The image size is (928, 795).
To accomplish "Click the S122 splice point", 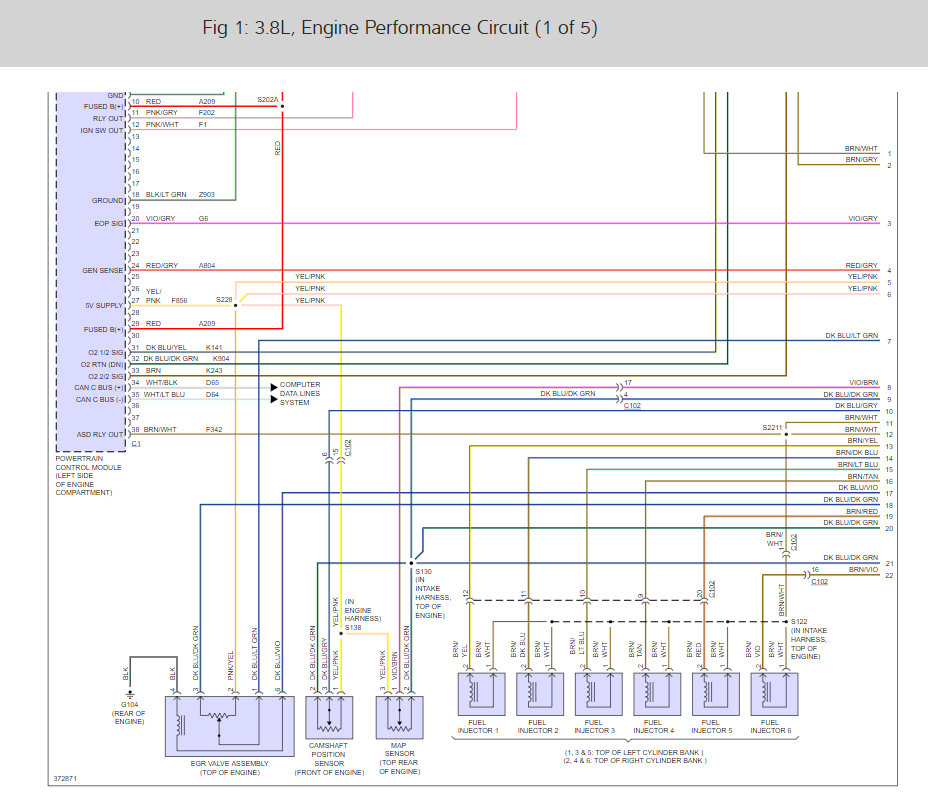I will pos(786,622).
